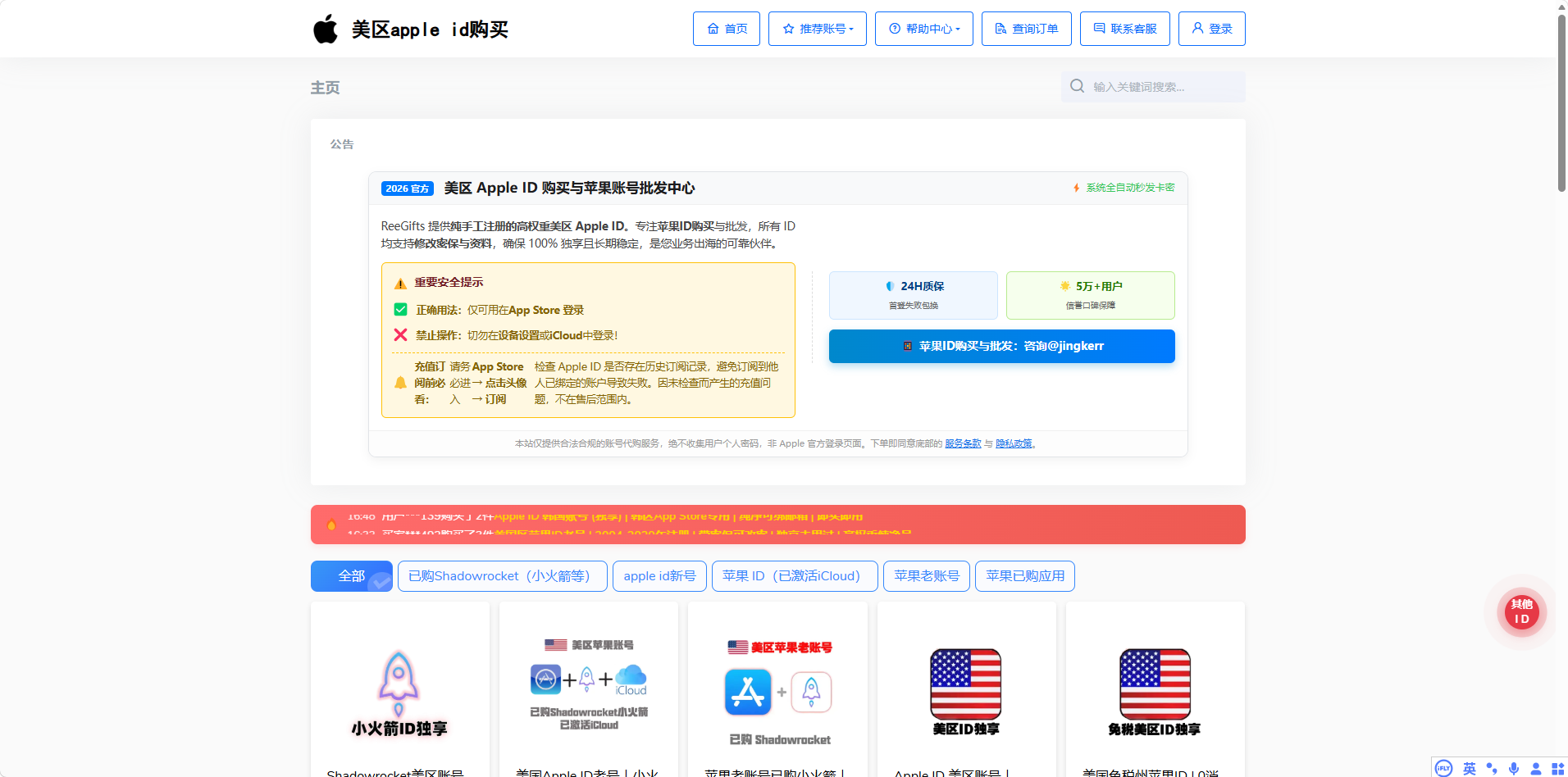Click the 公告 announcement label
This screenshot has height=777, width=1568.
342,144
